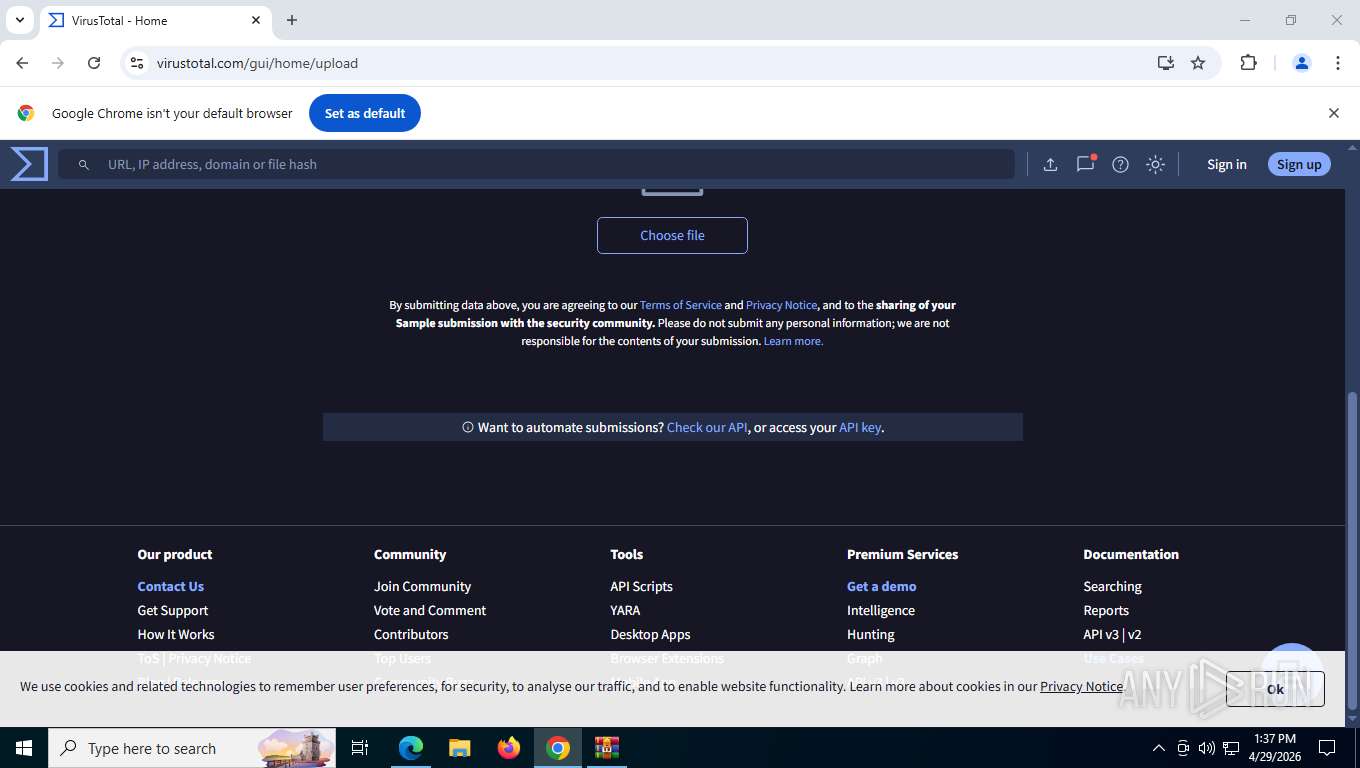Select the VirusTotal - Home tab
1360x768 pixels.
(155, 21)
